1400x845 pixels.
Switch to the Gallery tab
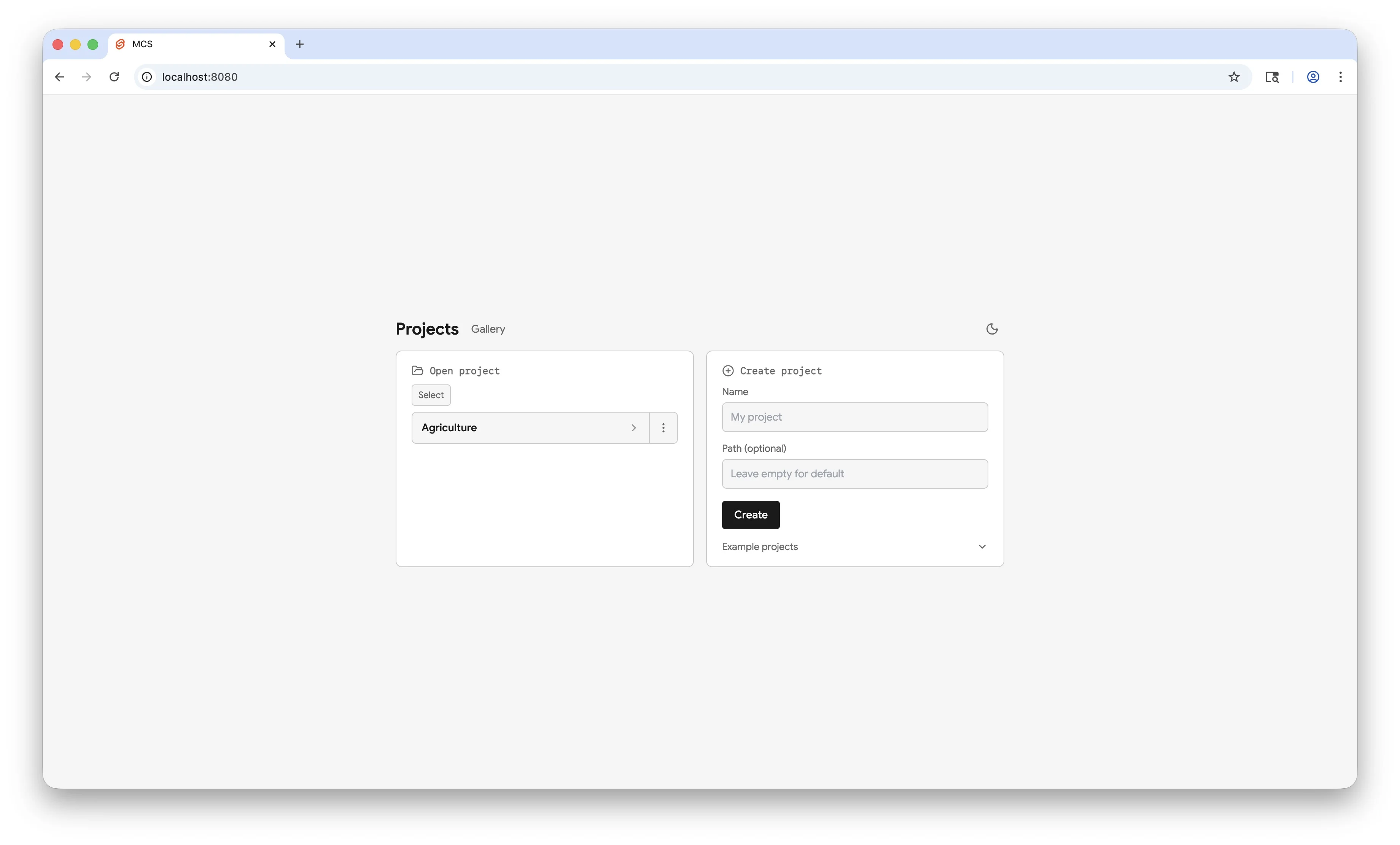click(487, 328)
